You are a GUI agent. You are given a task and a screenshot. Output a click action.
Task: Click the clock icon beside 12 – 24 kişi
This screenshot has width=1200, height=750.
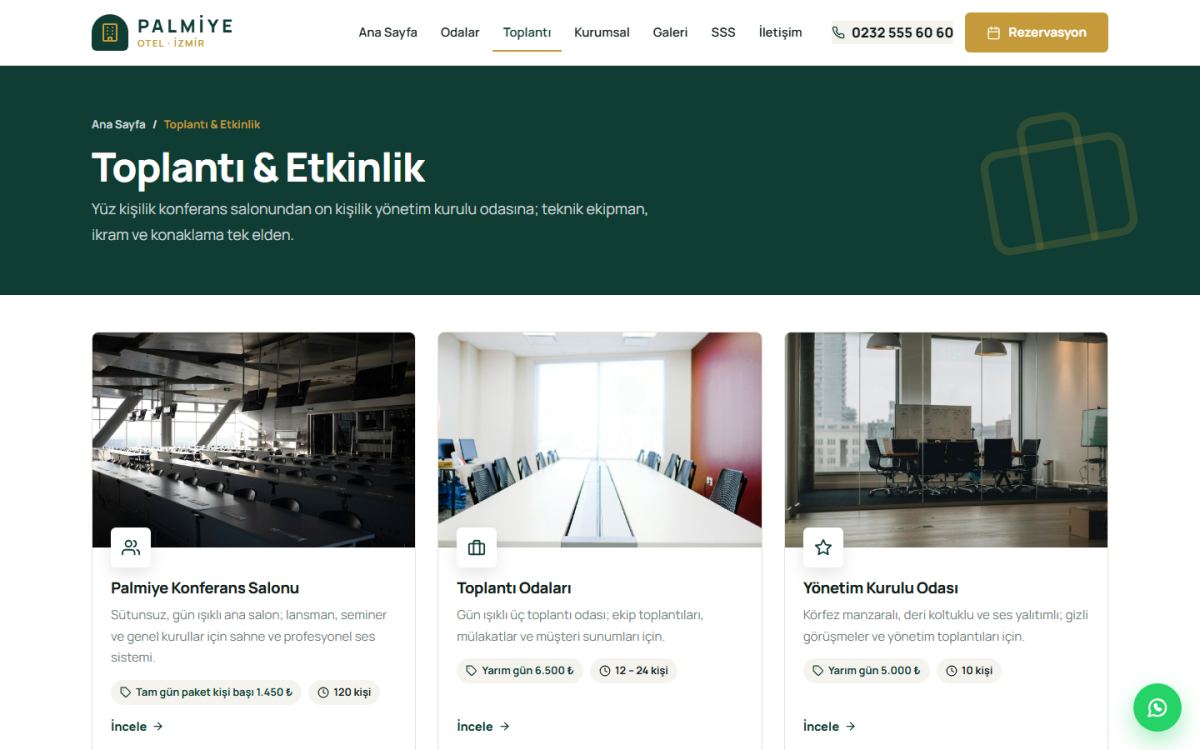pyautogui.click(x=604, y=671)
